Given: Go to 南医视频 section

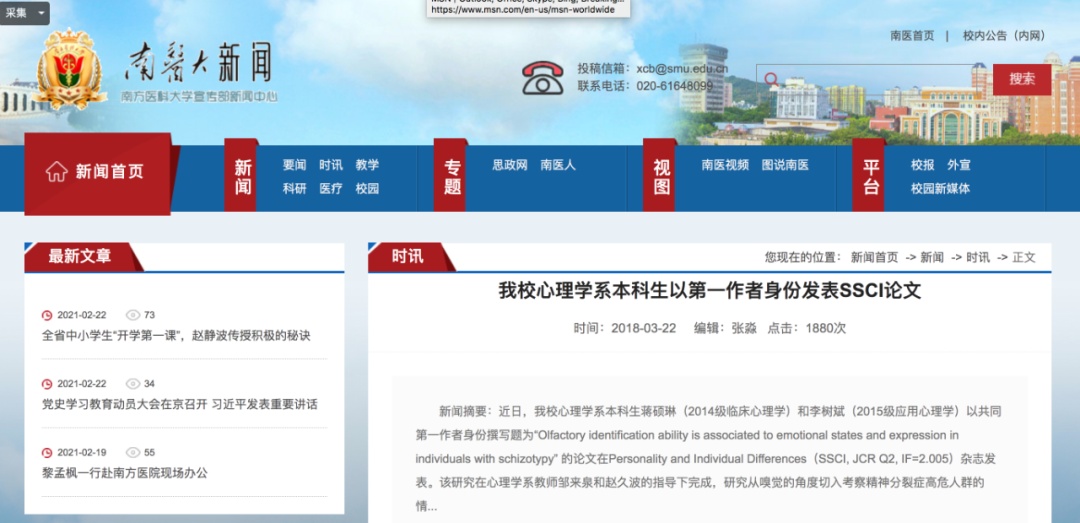Looking at the screenshot, I should click(724, 165).
